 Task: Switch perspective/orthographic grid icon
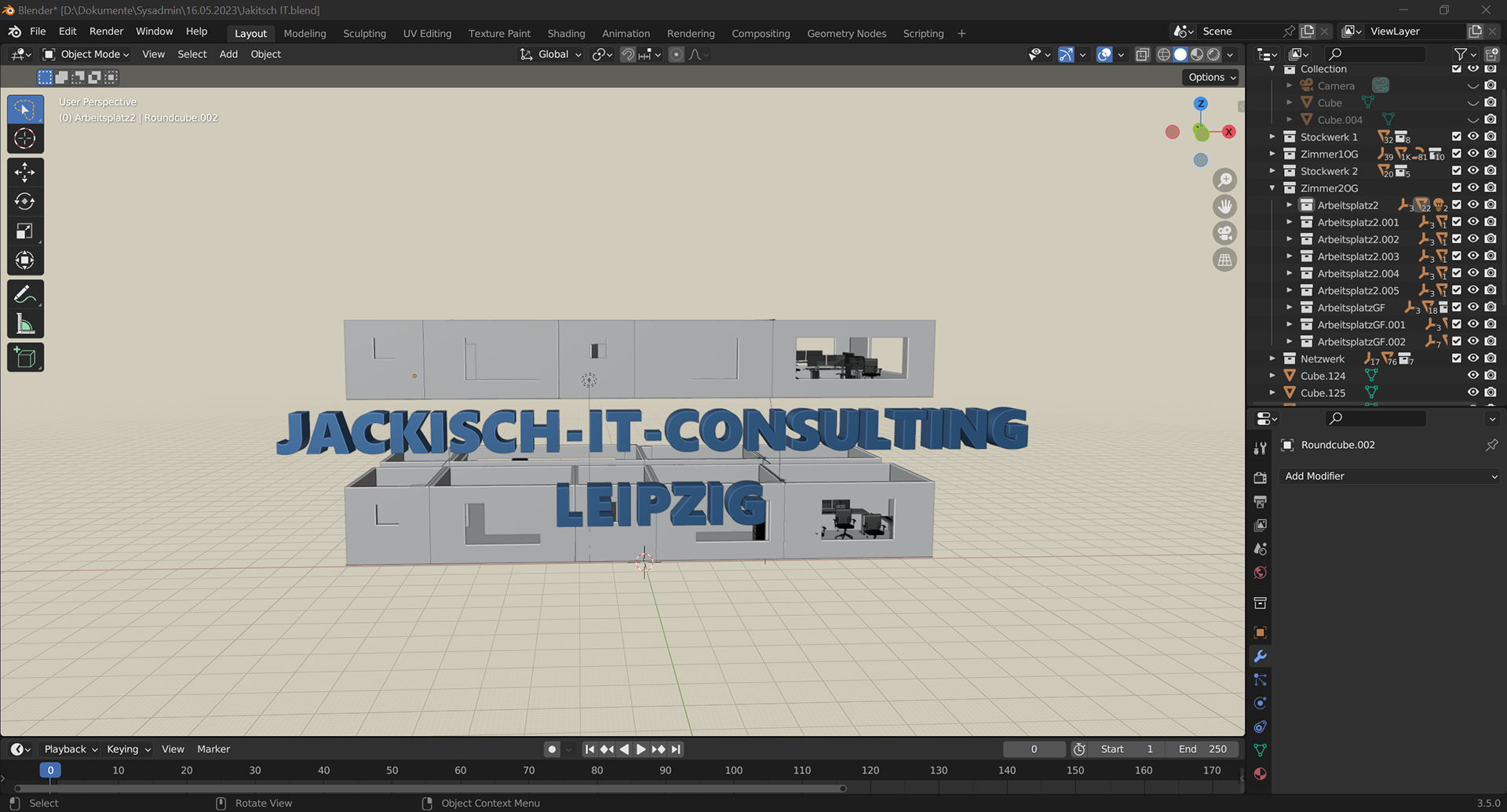pyautogui.click(x=1224, y=260)
